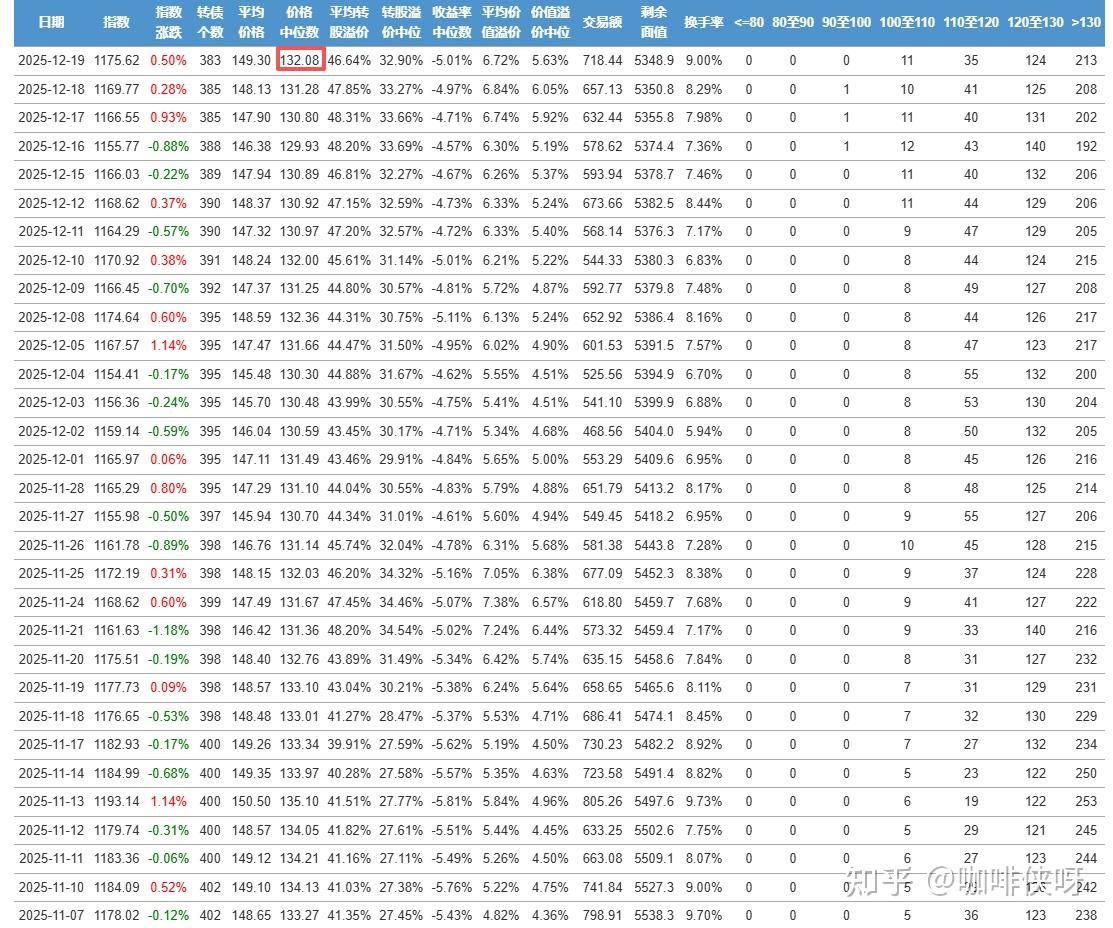The width and height of the screenshot is (1113, 928).
Task: Select the -1.18% index change cell
Action: point(168,630)
